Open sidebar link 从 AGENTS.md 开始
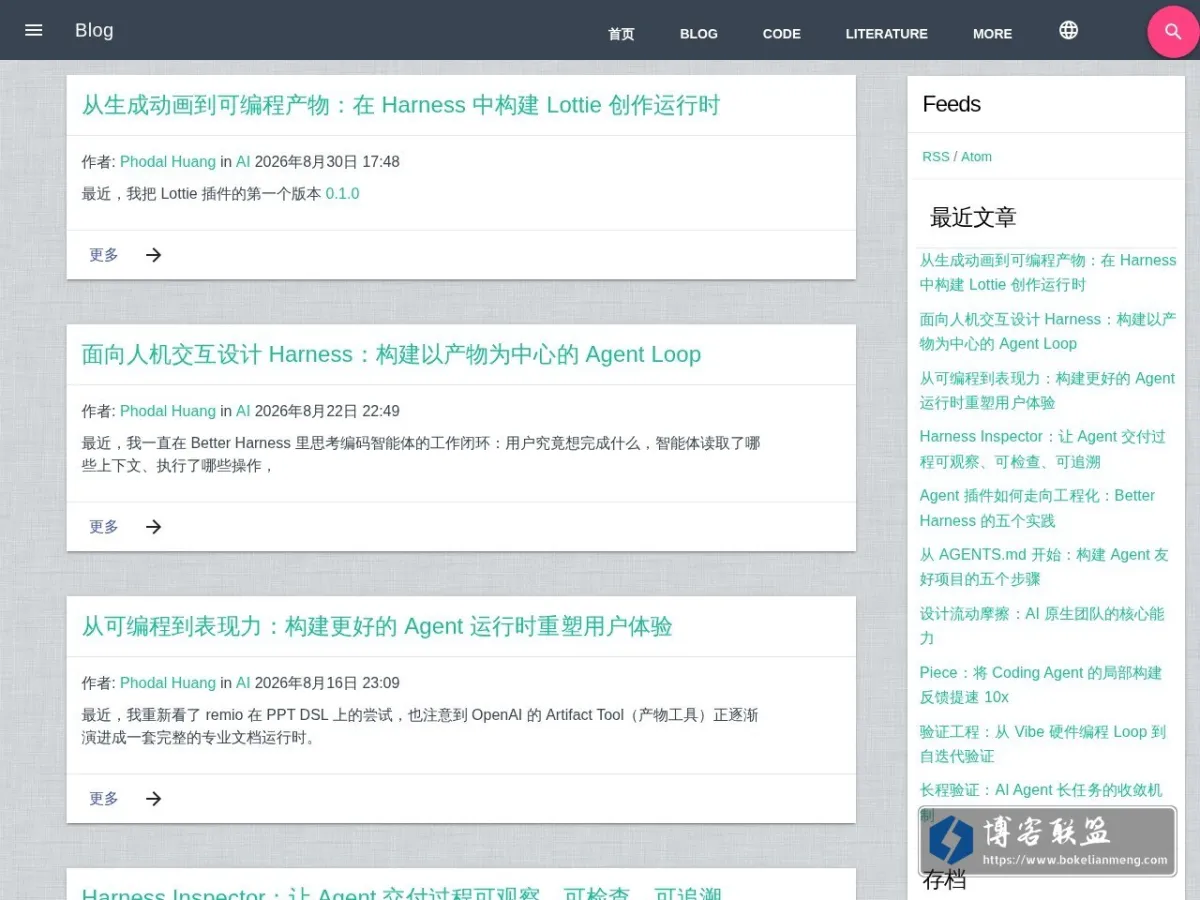The height and width of the screenshot is (900, 1200). 1044,567
